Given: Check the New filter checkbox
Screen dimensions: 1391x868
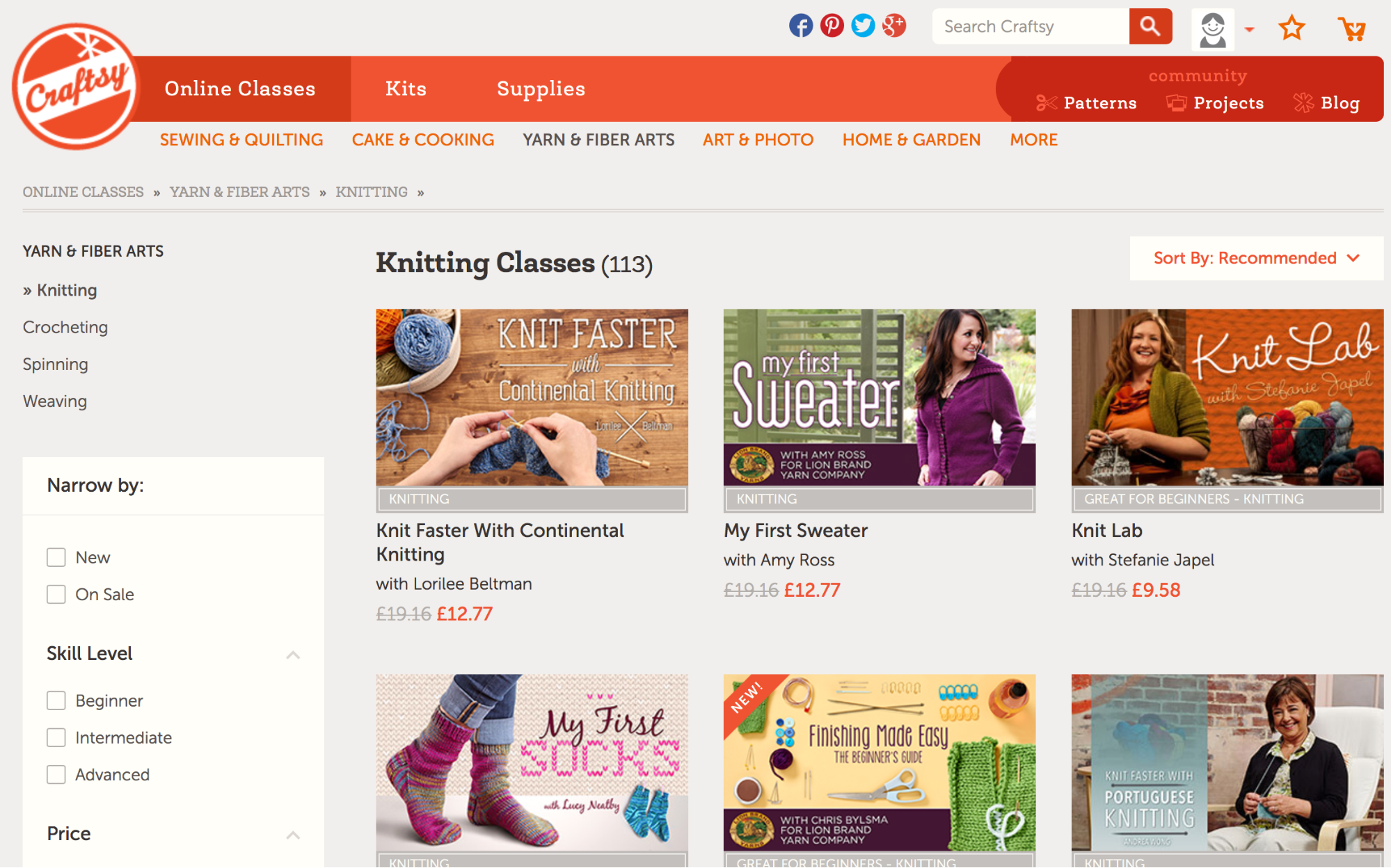Looking at the screenshot, I should click(56, 557).
